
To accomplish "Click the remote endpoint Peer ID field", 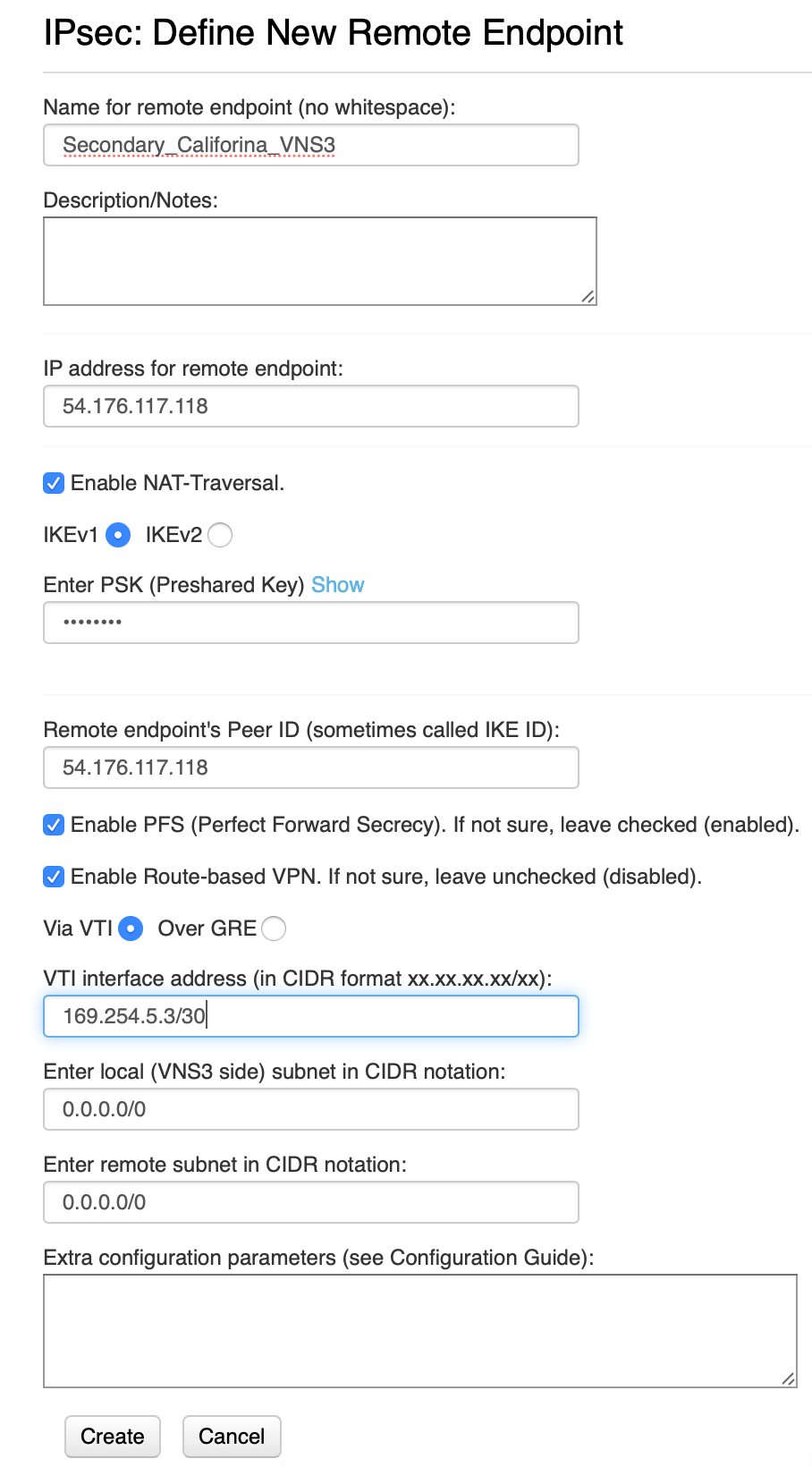I will coord(310,767).
